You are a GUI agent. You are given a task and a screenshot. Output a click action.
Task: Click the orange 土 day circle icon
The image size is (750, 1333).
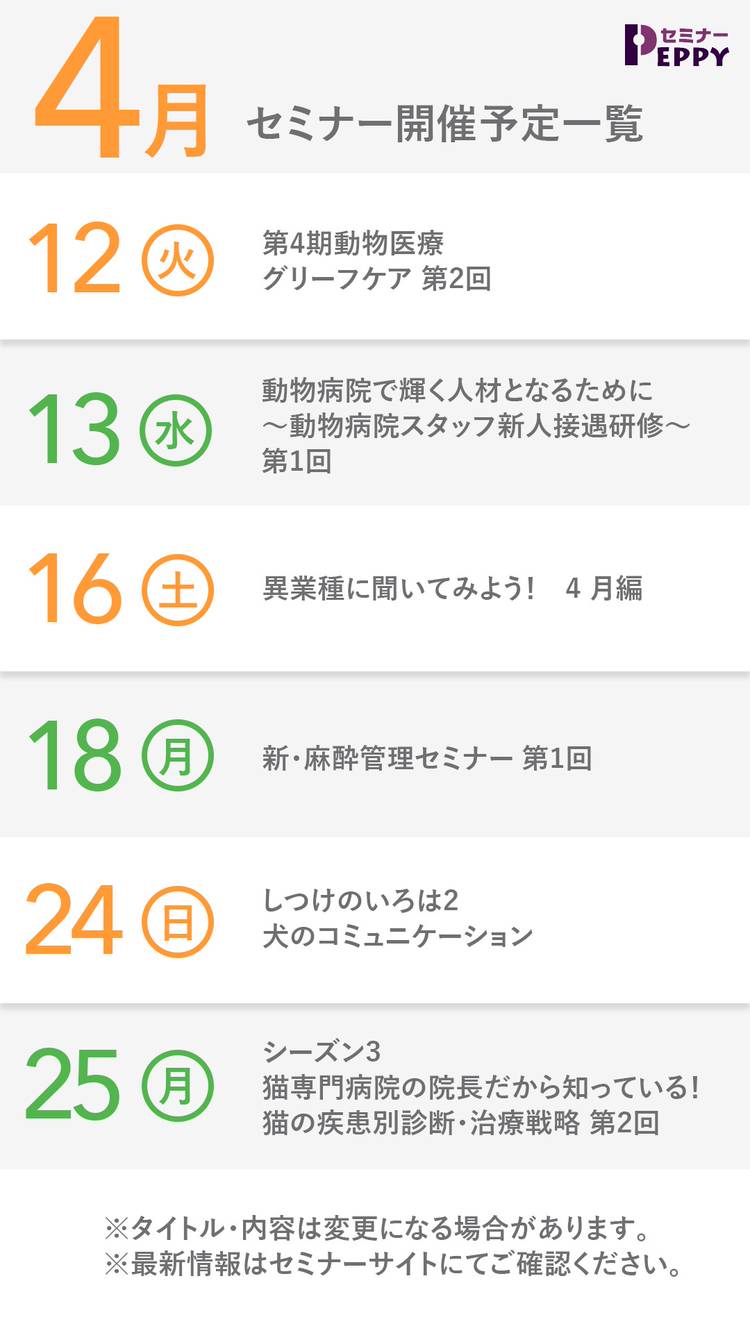177,590
